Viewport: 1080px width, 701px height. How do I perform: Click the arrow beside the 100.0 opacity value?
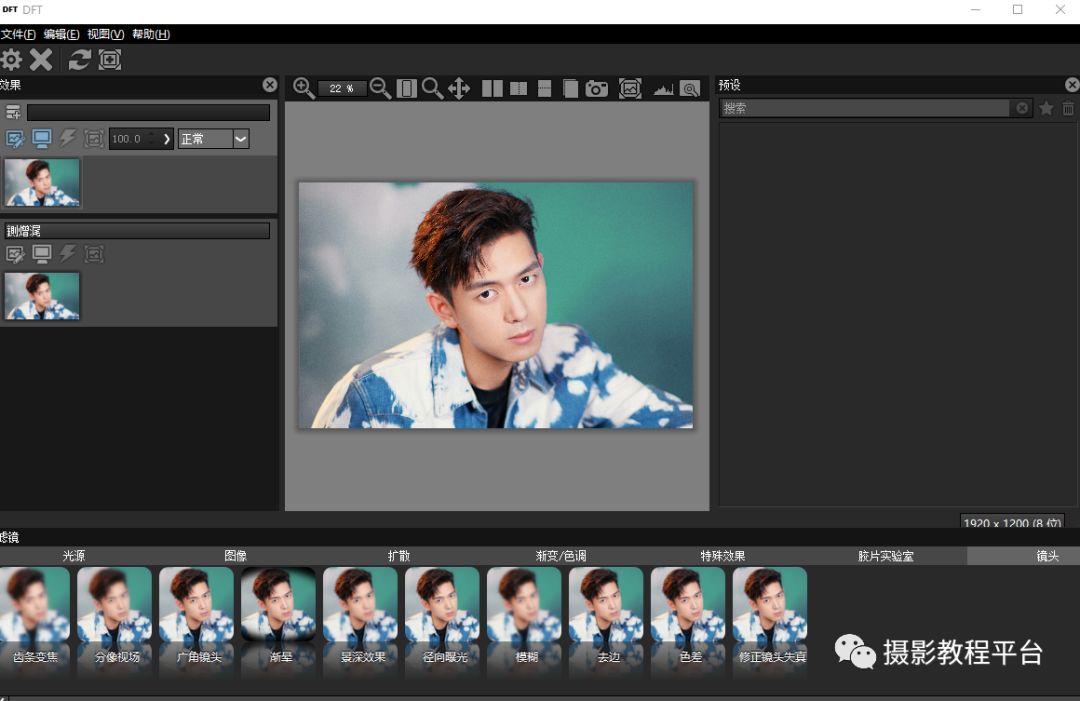click(x=166, y=138)
